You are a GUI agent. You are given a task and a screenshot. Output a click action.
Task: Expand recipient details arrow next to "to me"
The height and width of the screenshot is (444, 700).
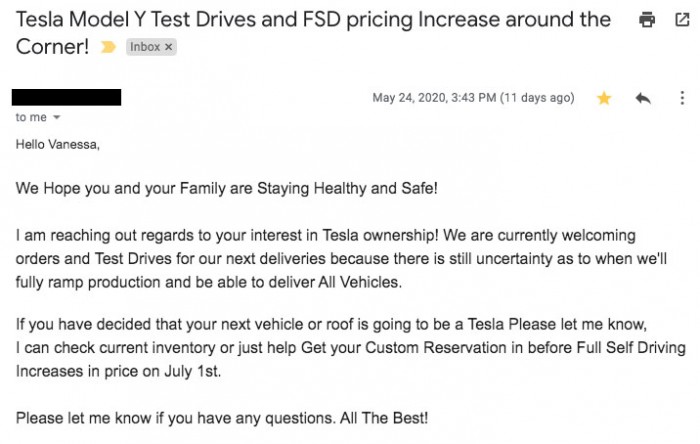pyautogui.click(x=56, y=118)
